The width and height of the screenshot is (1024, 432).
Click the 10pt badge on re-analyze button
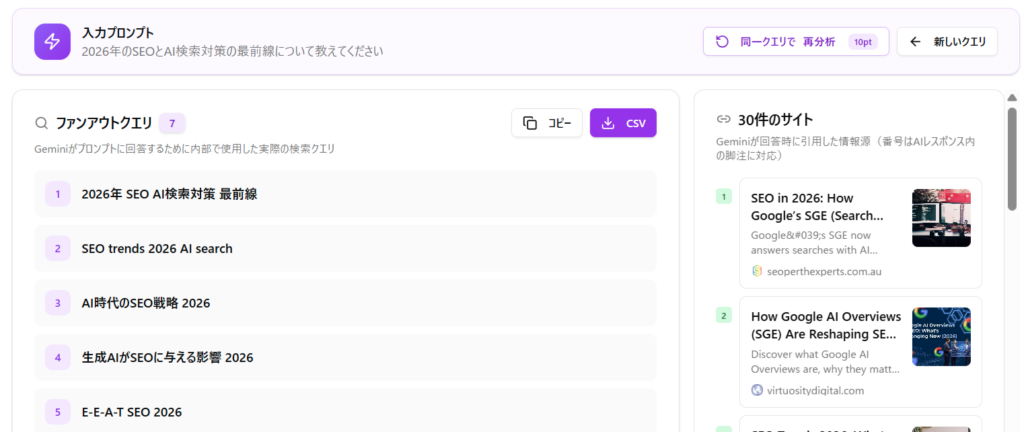click(x=862, y=42)
